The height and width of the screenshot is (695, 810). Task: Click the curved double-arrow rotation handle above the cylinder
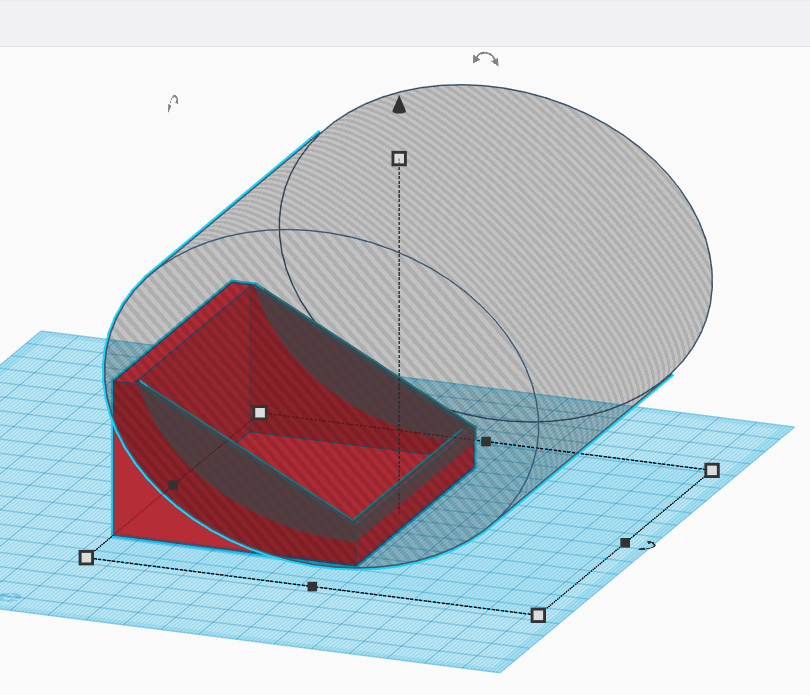[x=486, y=59]
